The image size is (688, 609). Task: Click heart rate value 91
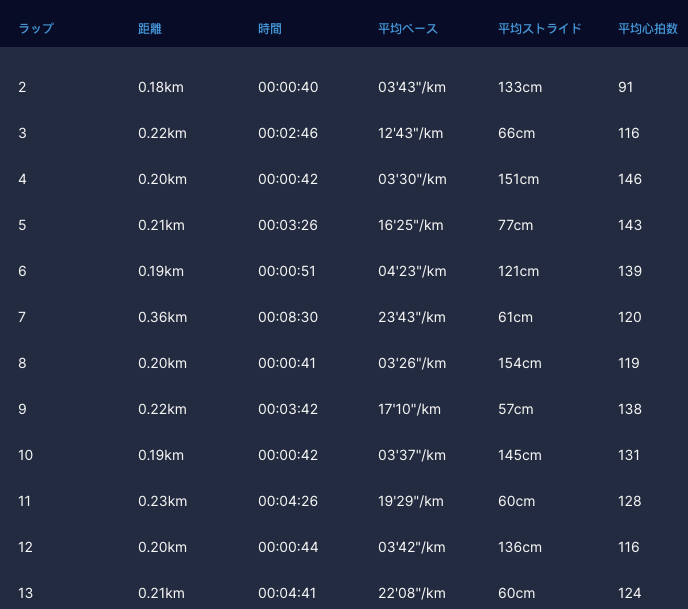pyautogui.click(x=626, y=87)
